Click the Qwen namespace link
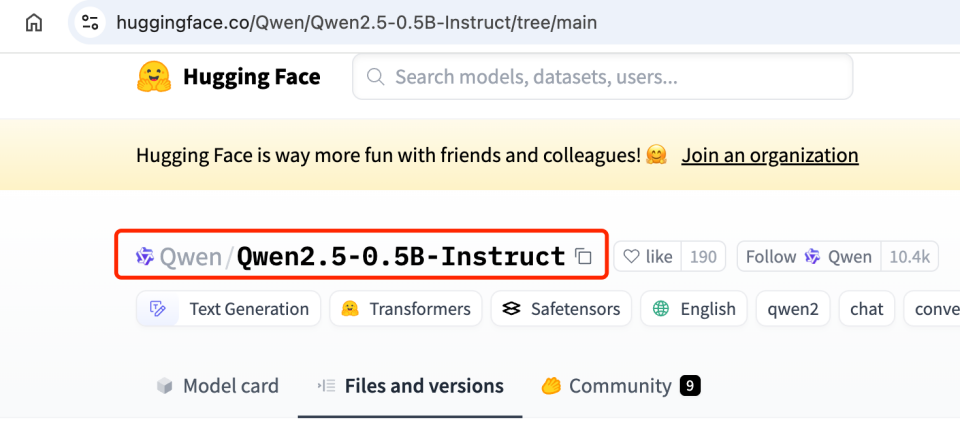The height and width of the screenshot is (426, 960). coord(190,257)
